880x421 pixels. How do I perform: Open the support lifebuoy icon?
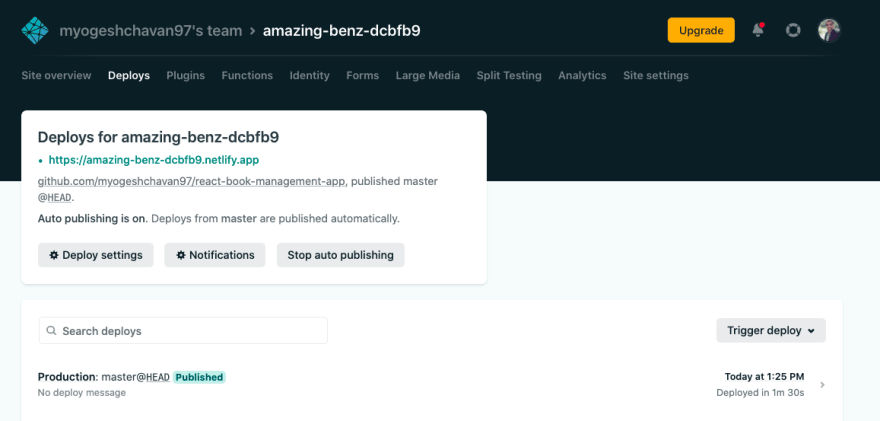792,30
